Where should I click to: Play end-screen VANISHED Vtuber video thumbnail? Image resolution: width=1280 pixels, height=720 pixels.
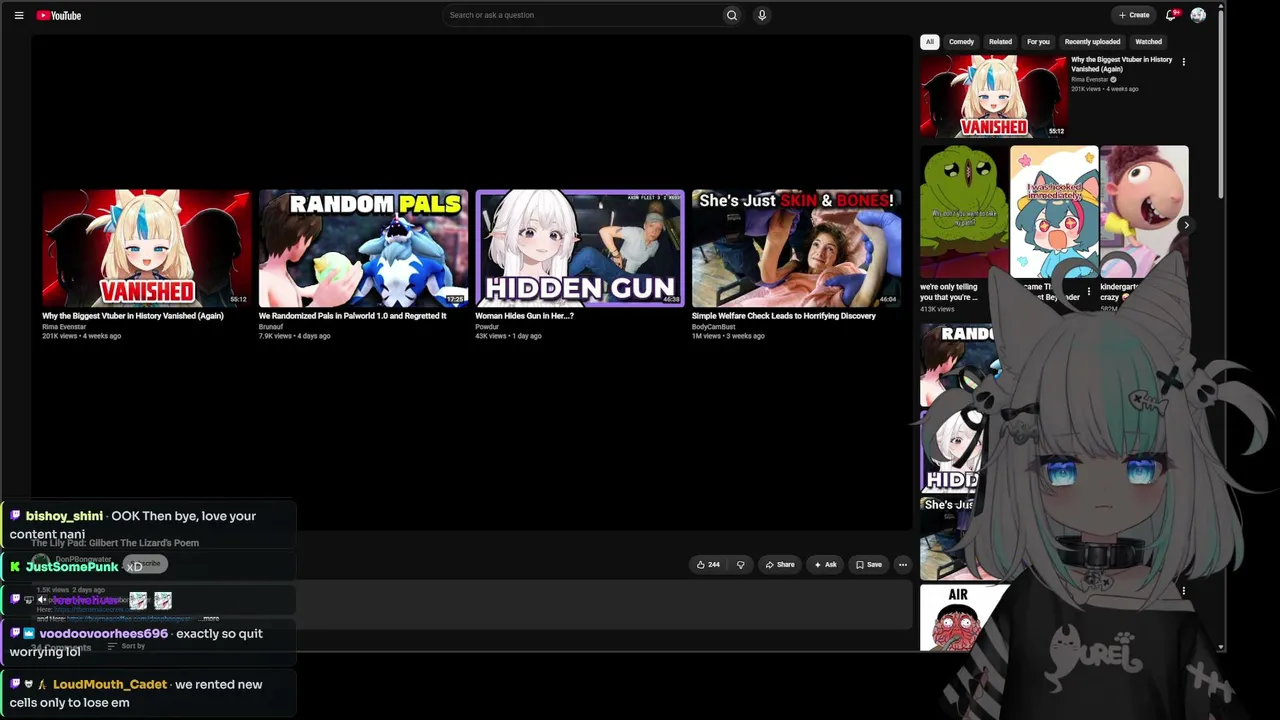point(146,248)
